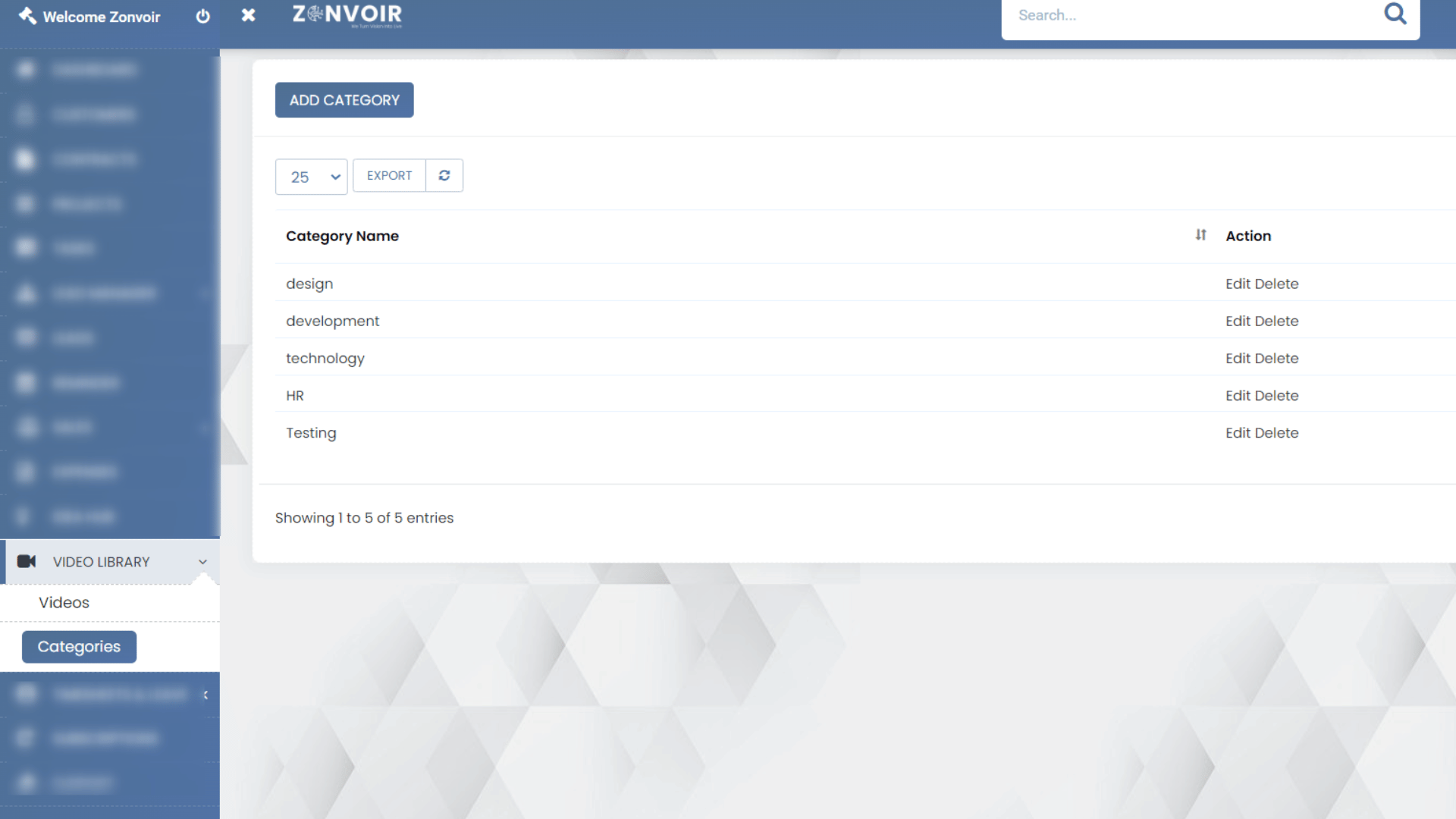Edit the technology category
Viewport: 1456px width, 819px height.
coord(1238,358)
